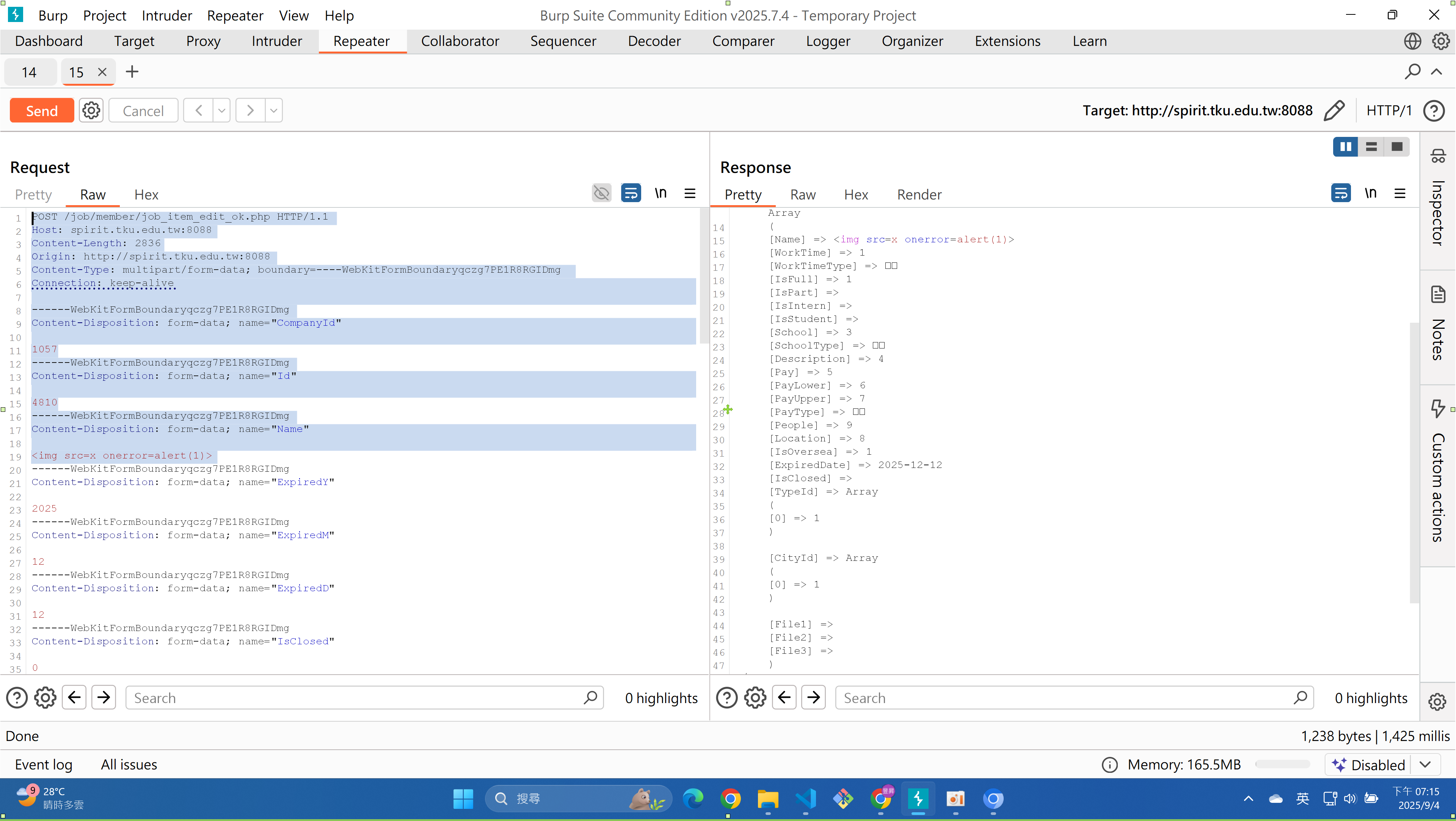This screenshot has width=1456, height=821.
Task: Focus the Response search field
Action: pos(1075,698)
